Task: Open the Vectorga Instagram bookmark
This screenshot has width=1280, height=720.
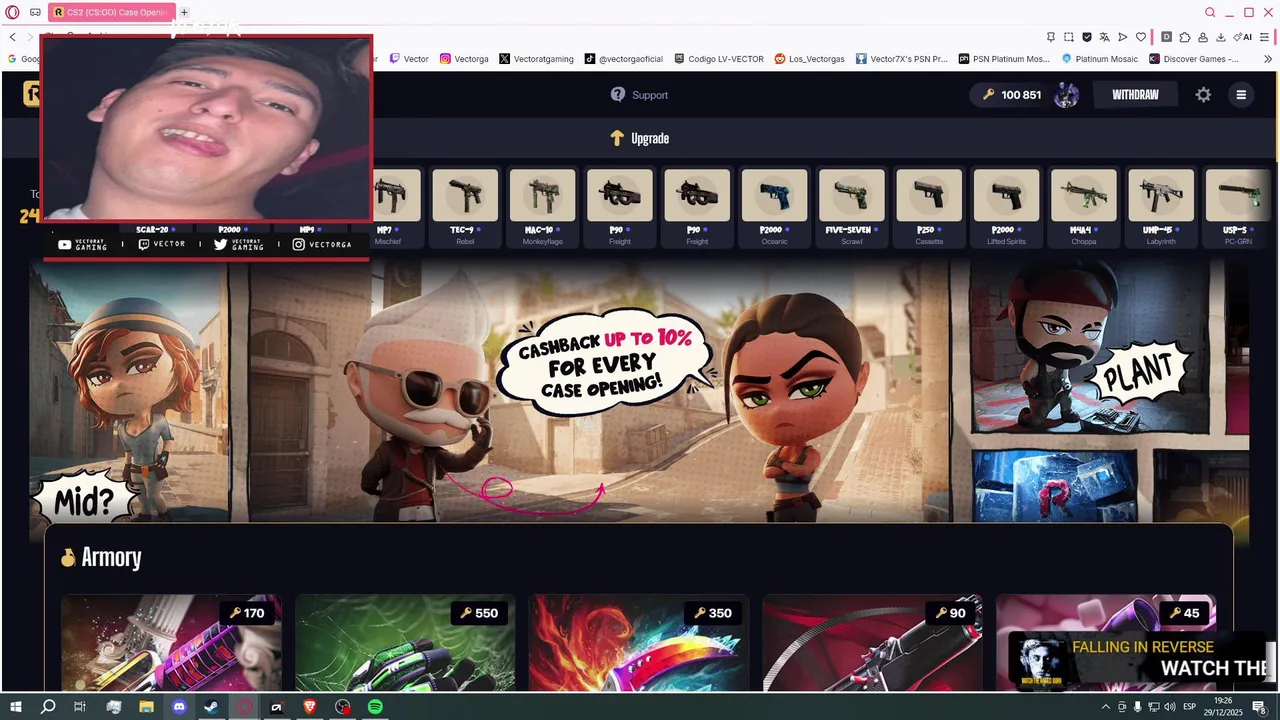Action: tap(464, 59)
